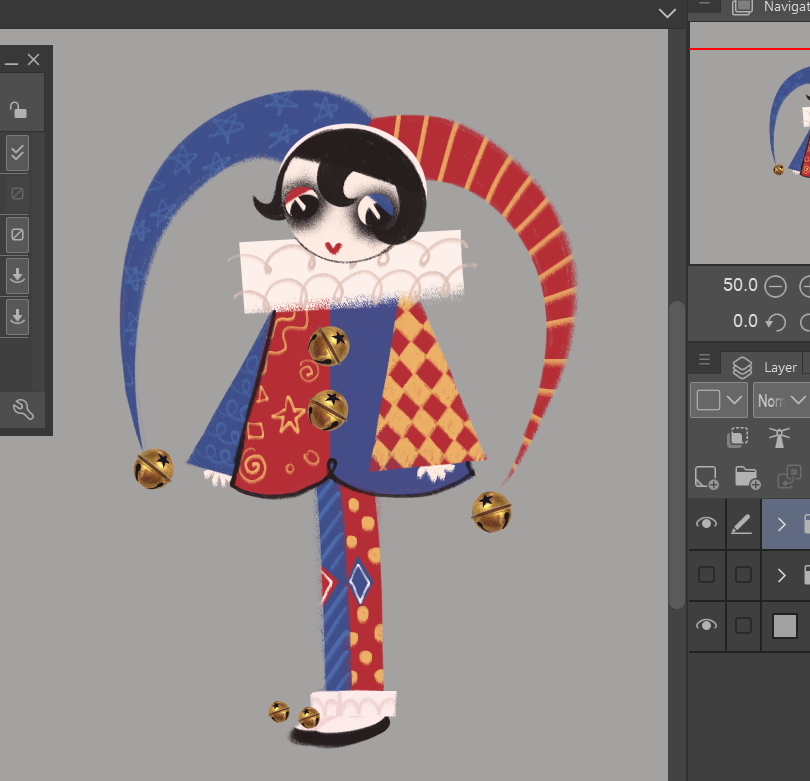Viewport: 810px width, 781px height.
Task: Minimize the floating tool palette
Action: click(x=11, y=63)
